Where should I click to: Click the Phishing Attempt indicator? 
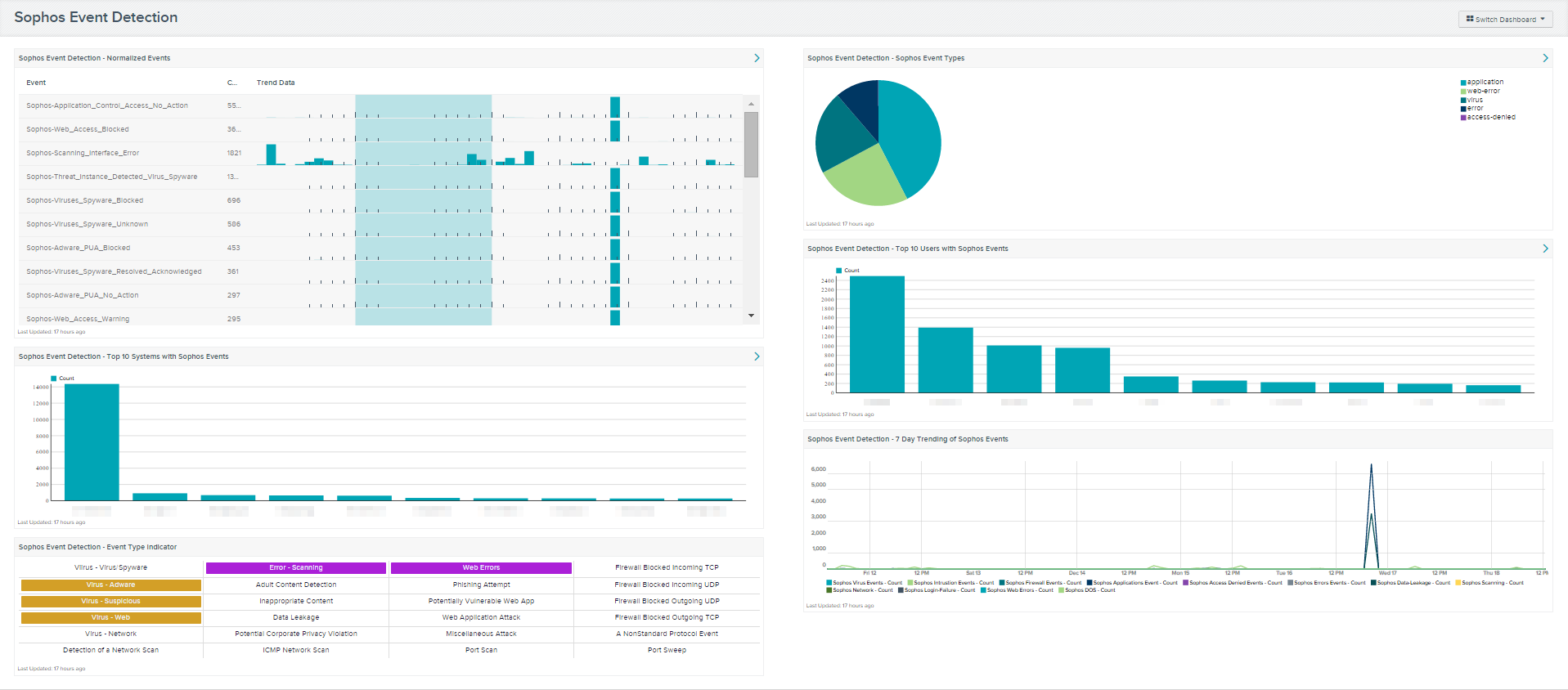(481, 585)
